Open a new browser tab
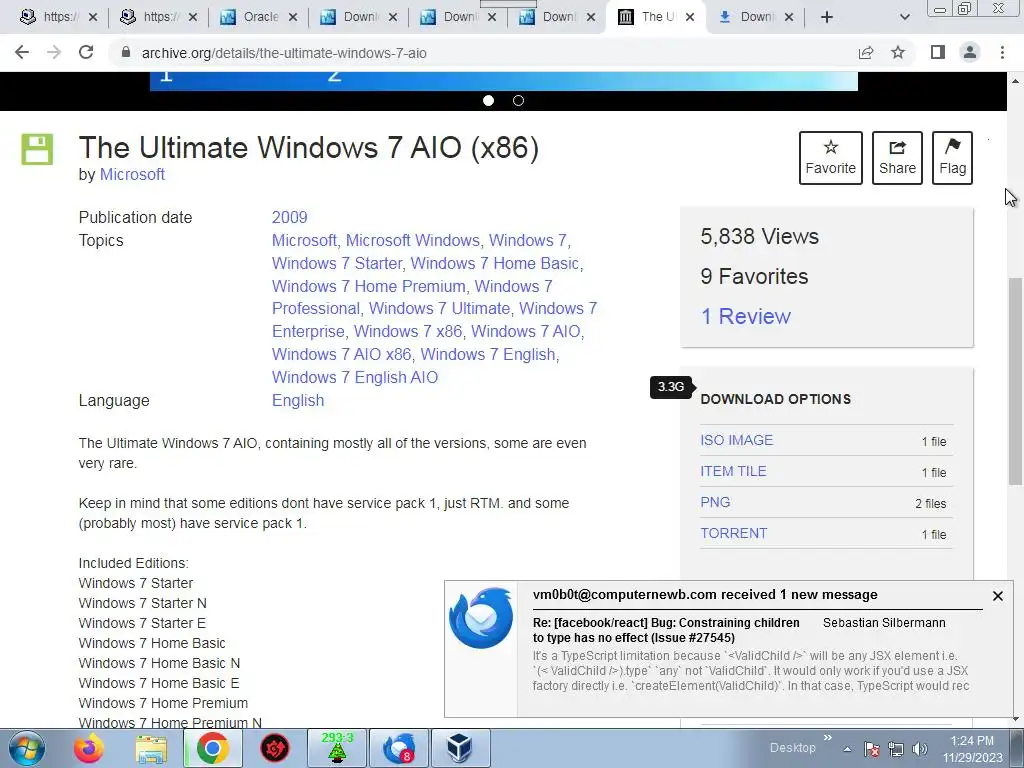The width and height of the screenshot is (1024, 768). [827, 17]
